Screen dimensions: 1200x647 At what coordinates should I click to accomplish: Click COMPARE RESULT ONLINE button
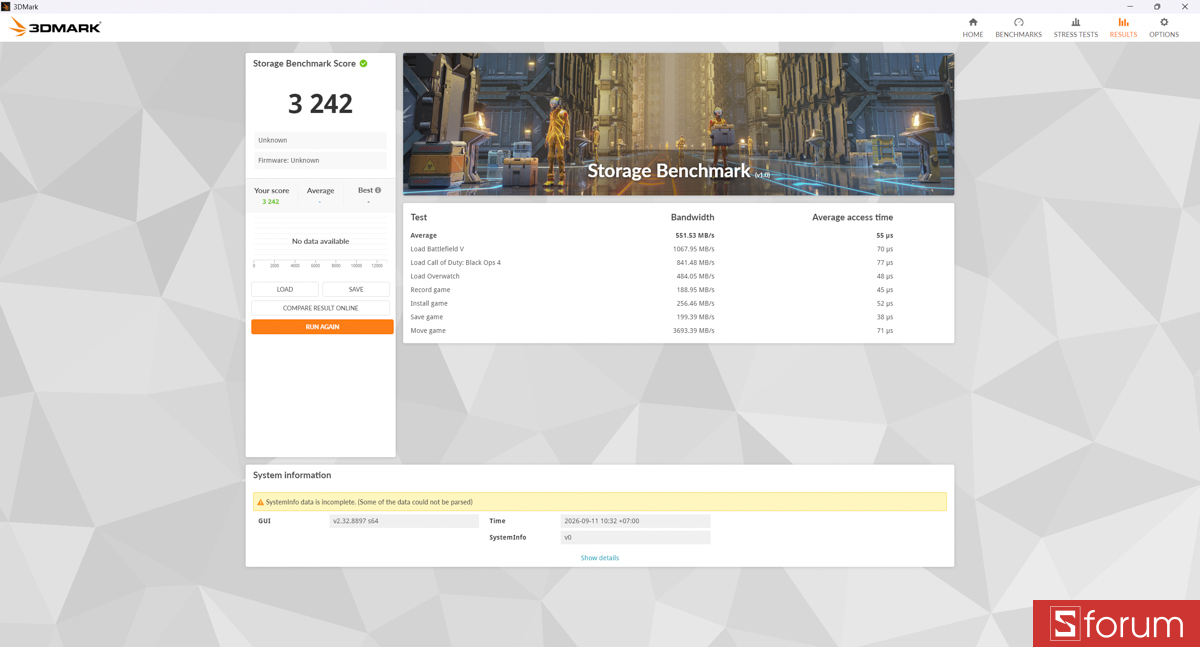click(x=320, y=308)
